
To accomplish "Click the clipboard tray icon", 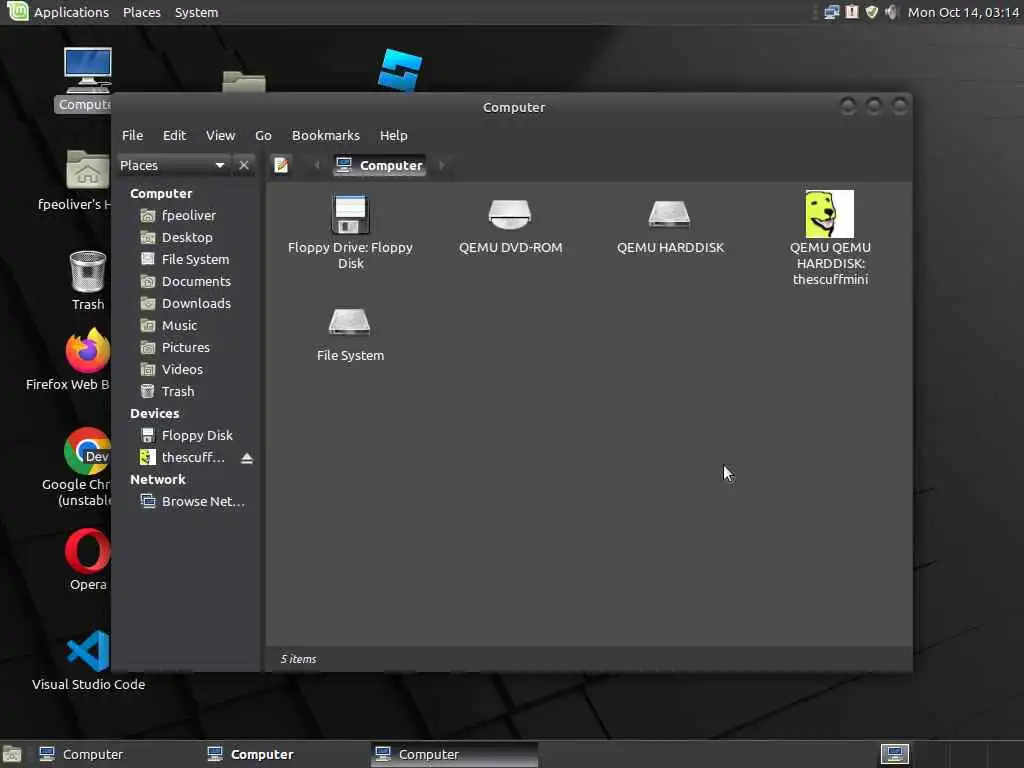I will click(x=852, y=12).
